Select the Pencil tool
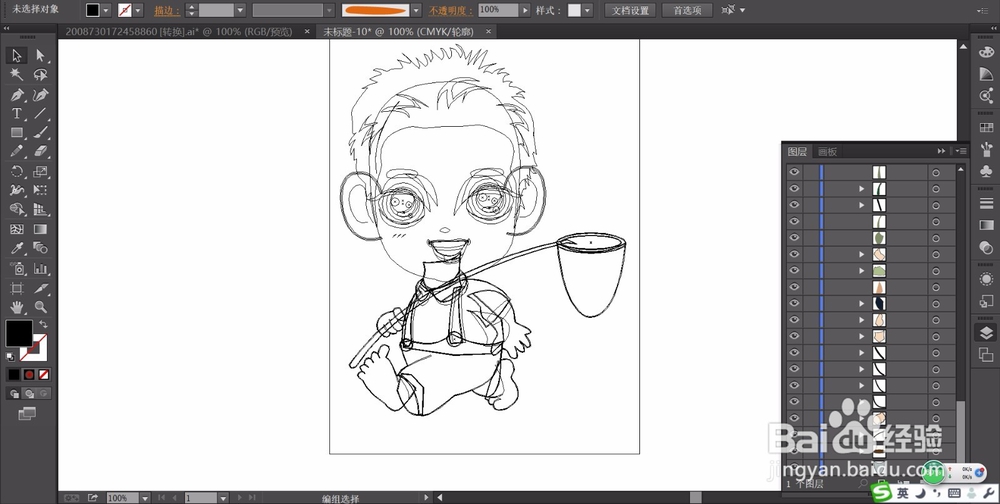The width and height of the screenshot is (1000, 504). tap(17, 151)
